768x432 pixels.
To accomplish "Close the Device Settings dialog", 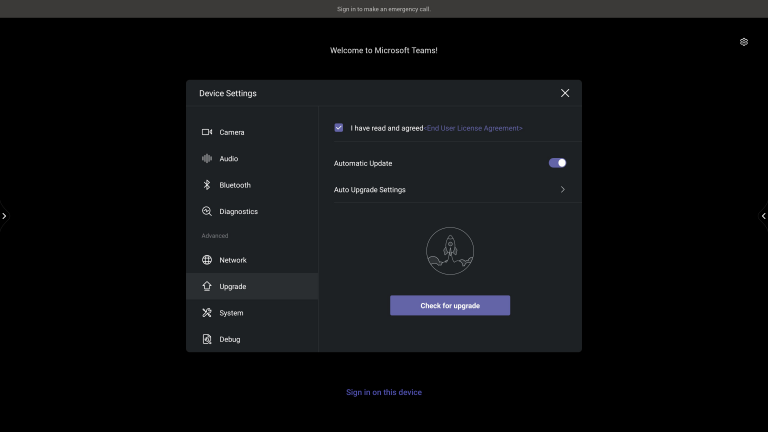I will [565, 93].
